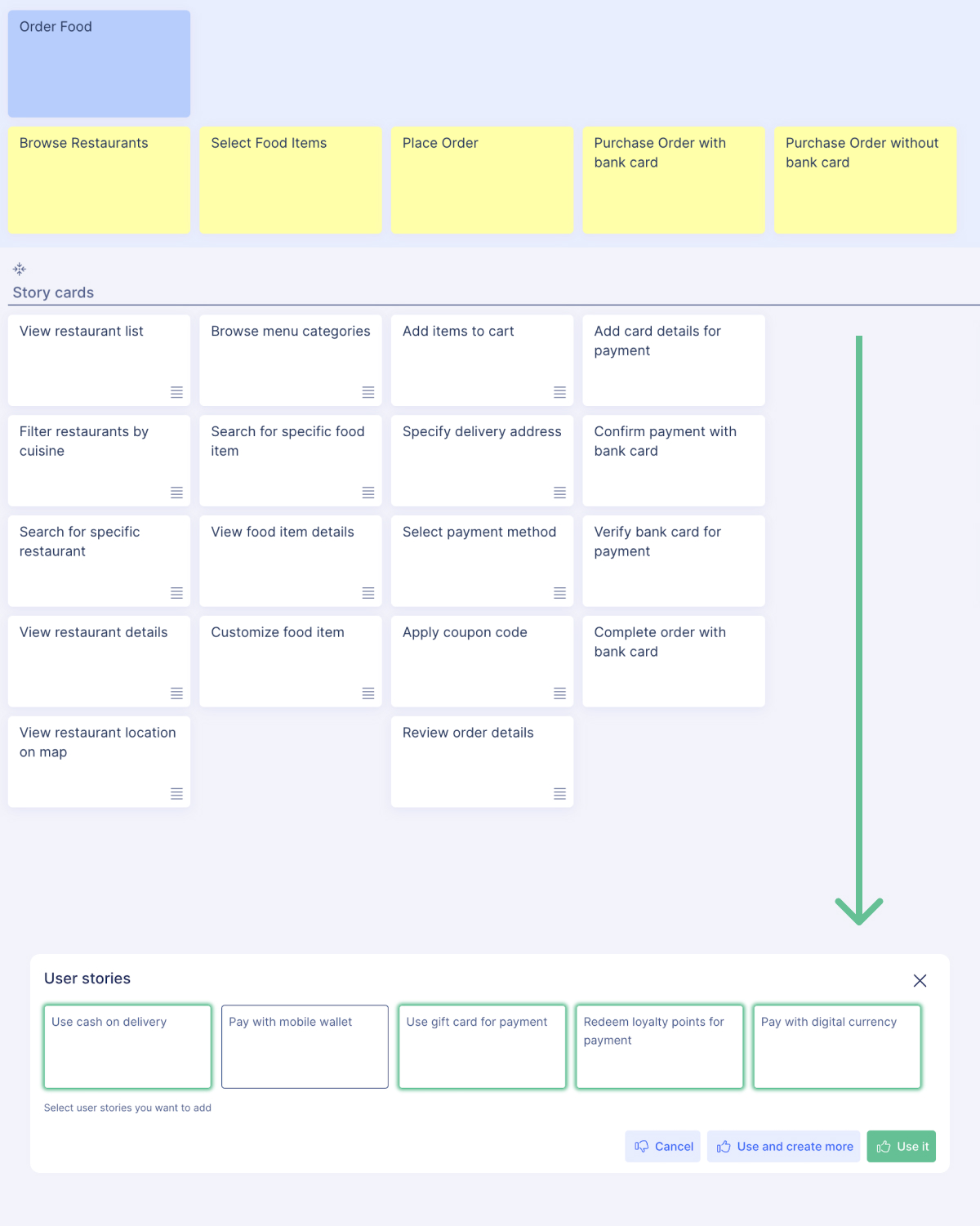
Task: Click the Use it button
Action: click(x=901, y=1146)
